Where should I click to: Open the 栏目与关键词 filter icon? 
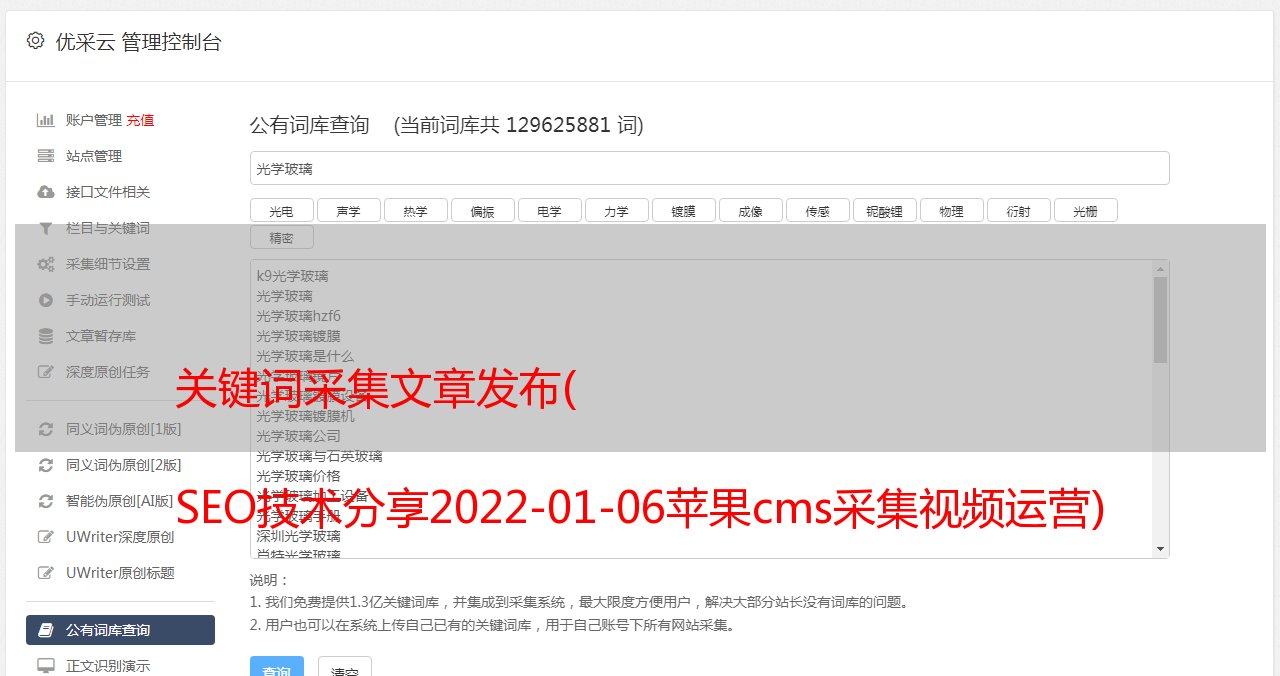pyautogui.click(x=46, y=228)
